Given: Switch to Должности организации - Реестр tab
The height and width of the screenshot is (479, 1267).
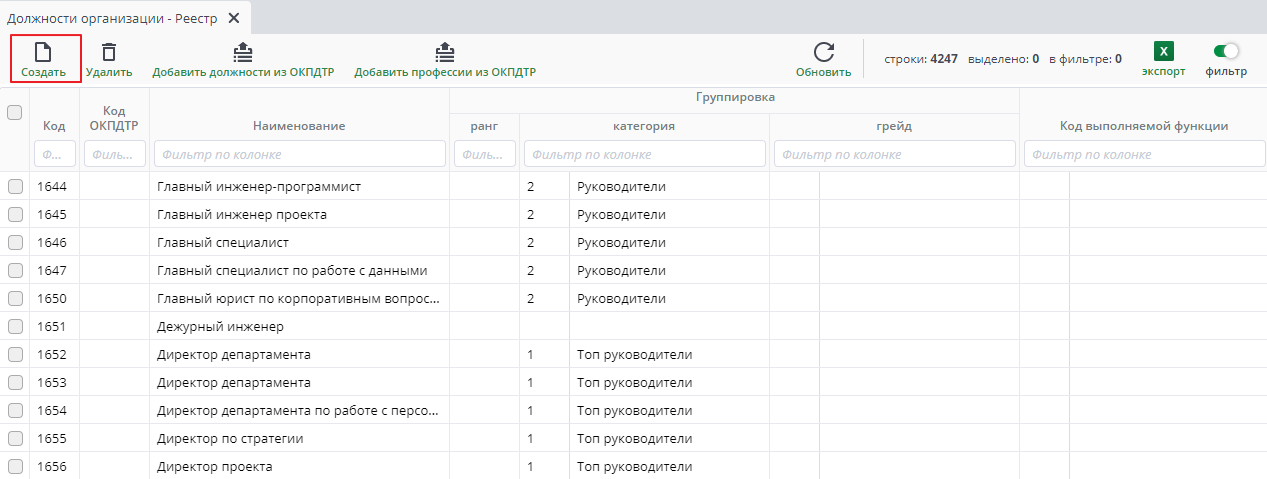Looking at the screenshot, I should click(x=112, y=18).
